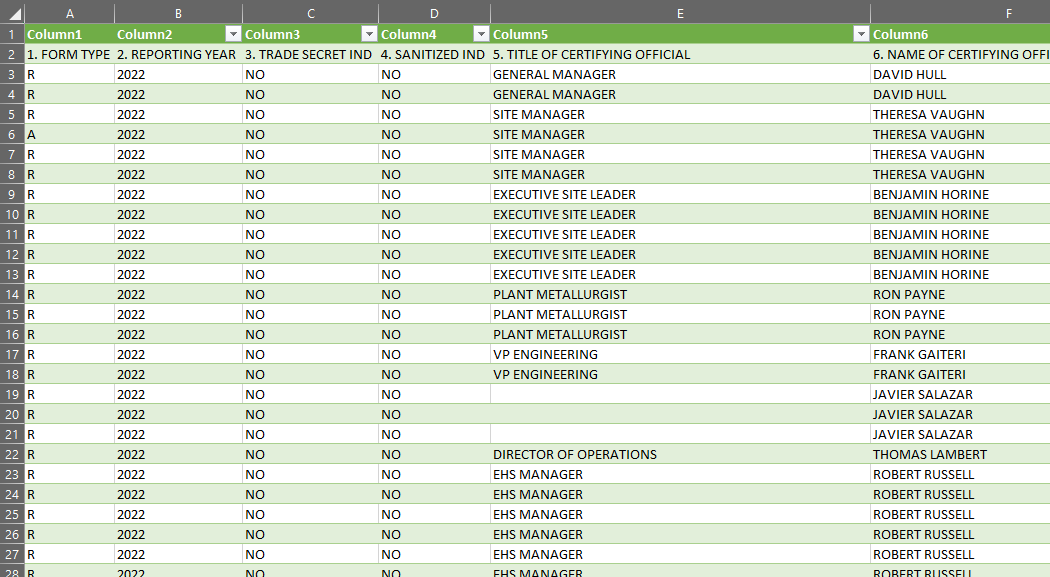Select row 1 by its row number
The image size is (1050, 577).
pyautogui.click(x=11, y=33)
